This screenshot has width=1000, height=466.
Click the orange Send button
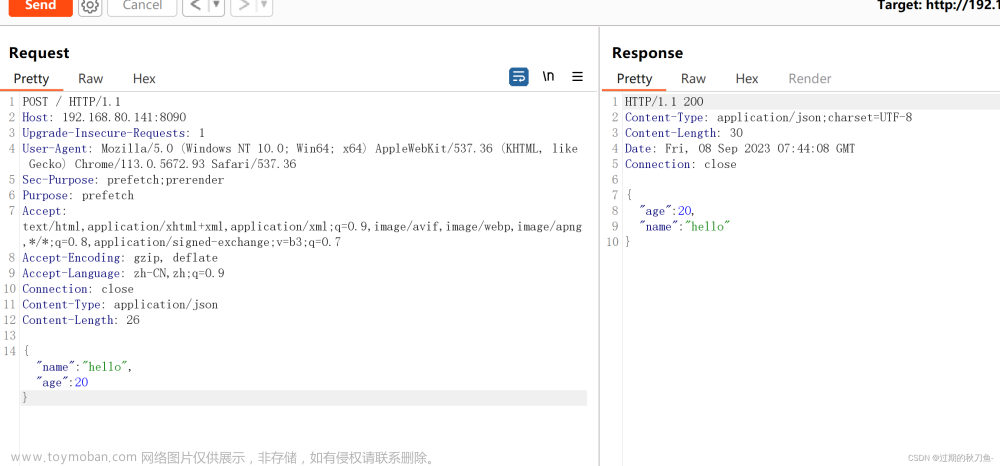pyautogui.click(x=40, y=6)
